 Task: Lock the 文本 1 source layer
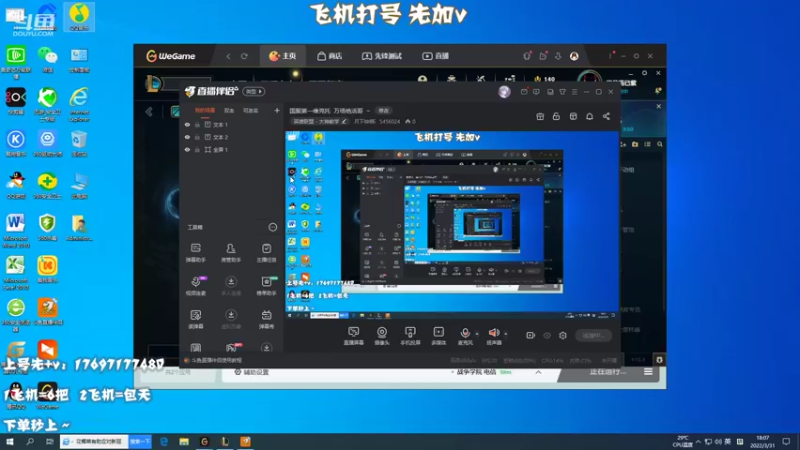(197, 124)
